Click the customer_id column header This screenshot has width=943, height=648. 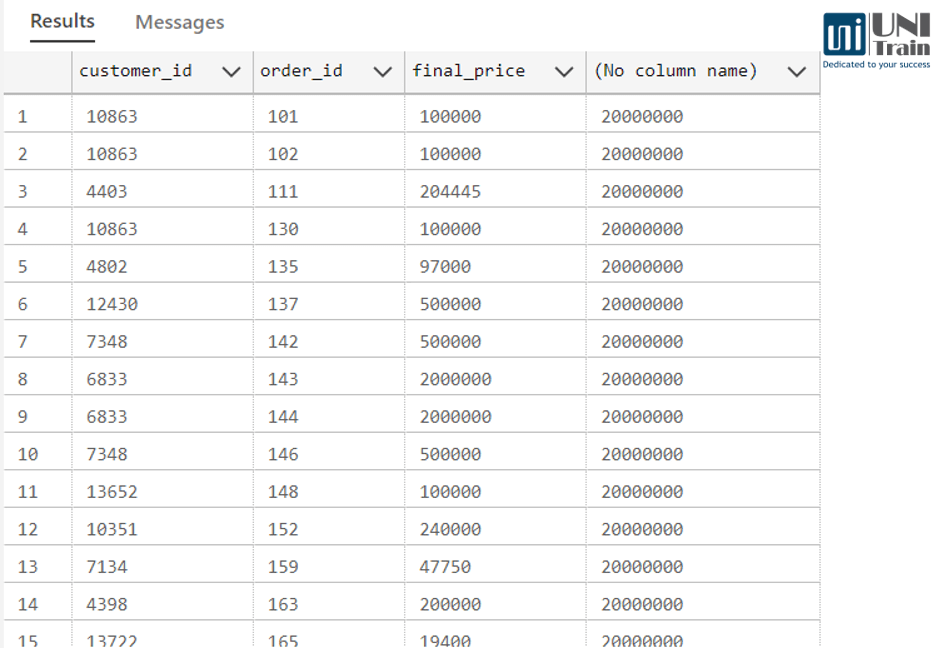coord(162,72)
